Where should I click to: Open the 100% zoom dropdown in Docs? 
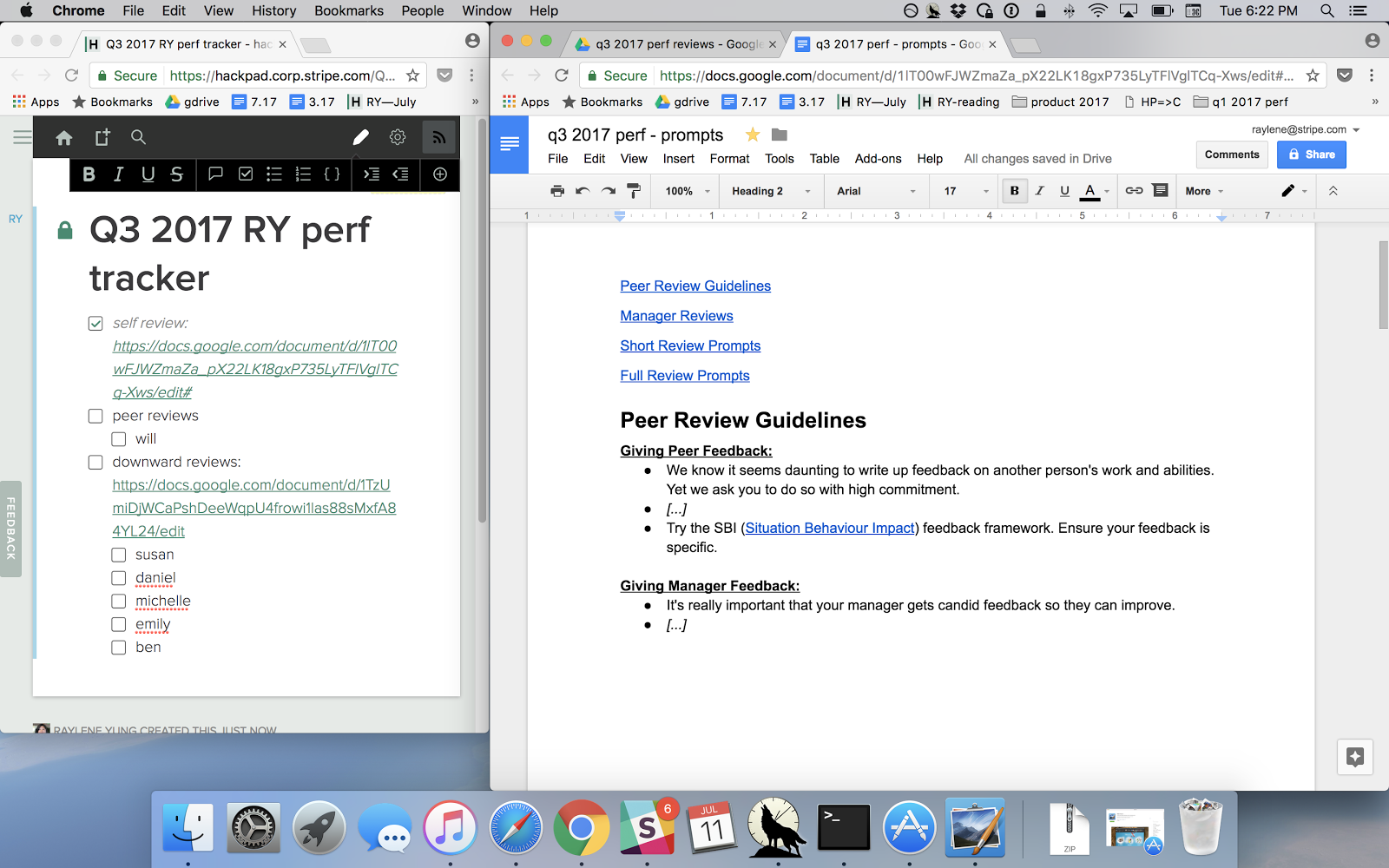687,191
